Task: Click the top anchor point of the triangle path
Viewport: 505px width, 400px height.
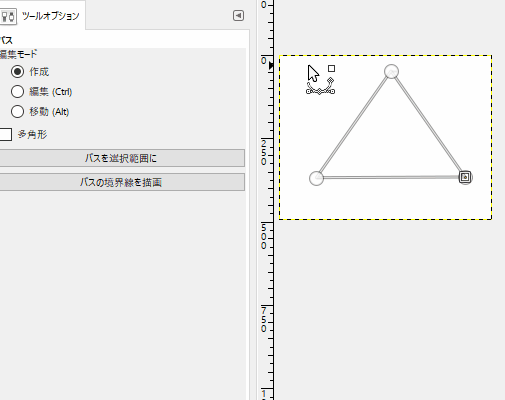Action: [x=391, y=72]
